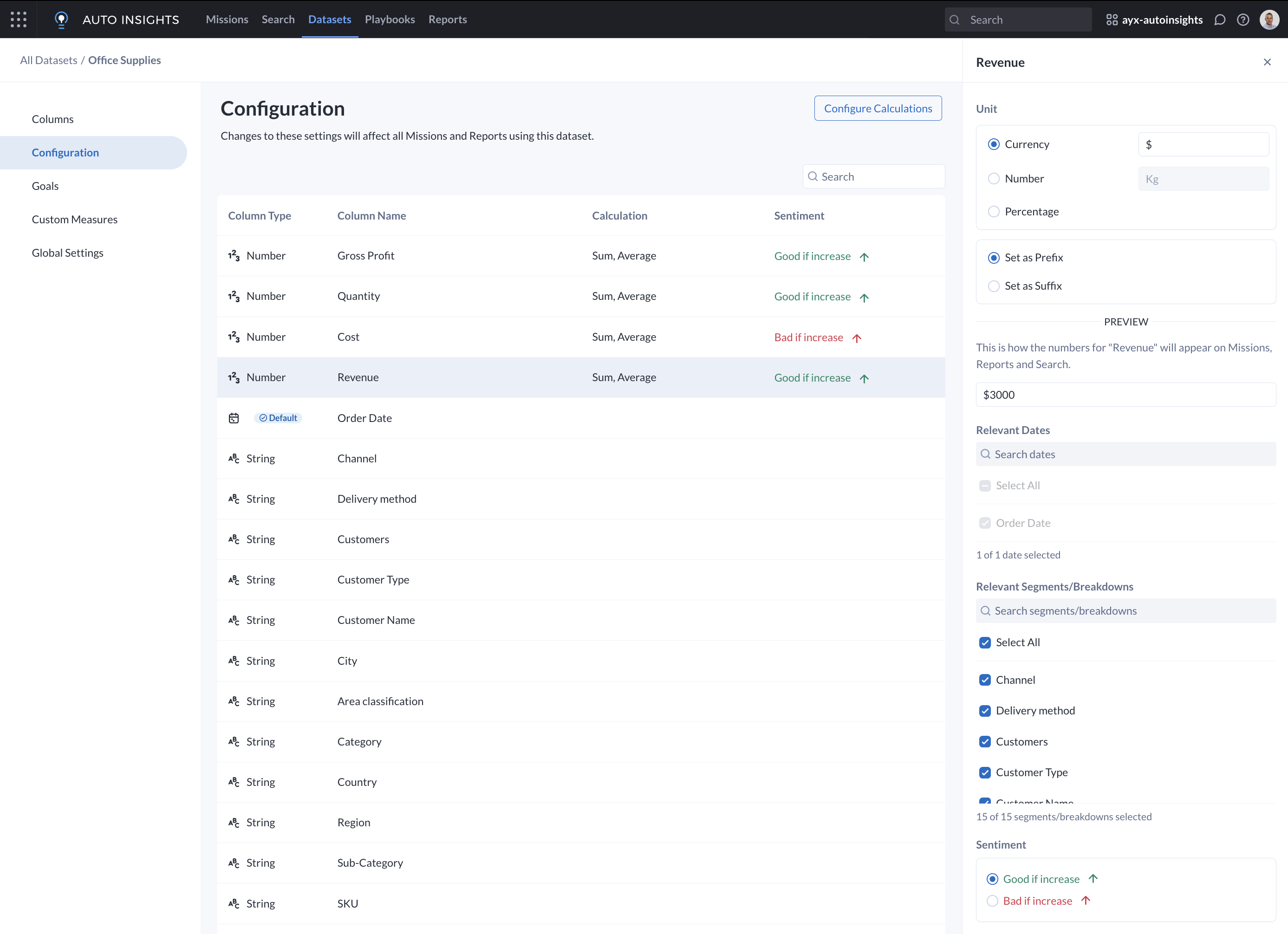This screenshot has height=934, width=1288.
Task: Open the chat messages icon
Action: click(1219, 20)
